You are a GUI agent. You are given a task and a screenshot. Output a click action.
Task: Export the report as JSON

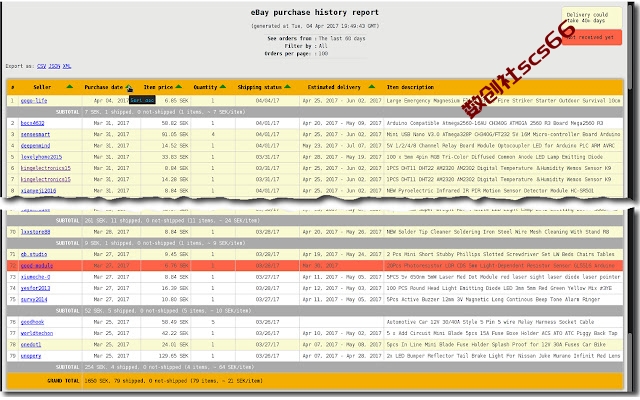[x=54, y=66]
